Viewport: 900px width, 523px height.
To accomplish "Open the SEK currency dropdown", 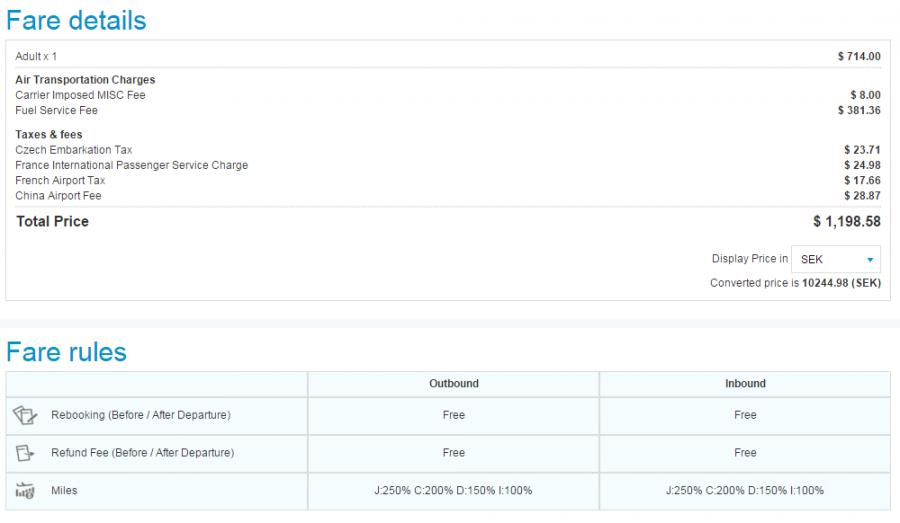I will (836, 259).
